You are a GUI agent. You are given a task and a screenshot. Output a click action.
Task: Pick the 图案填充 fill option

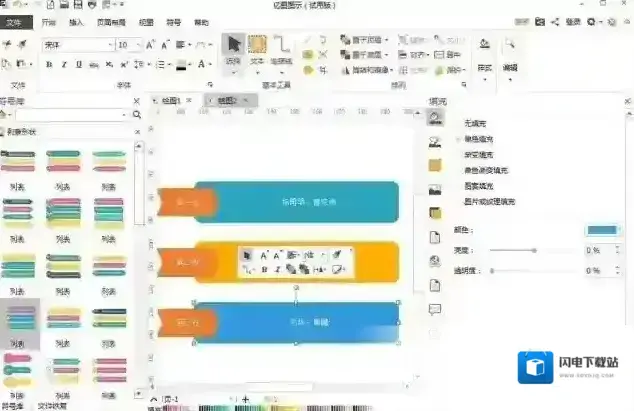tap(478, 186)
